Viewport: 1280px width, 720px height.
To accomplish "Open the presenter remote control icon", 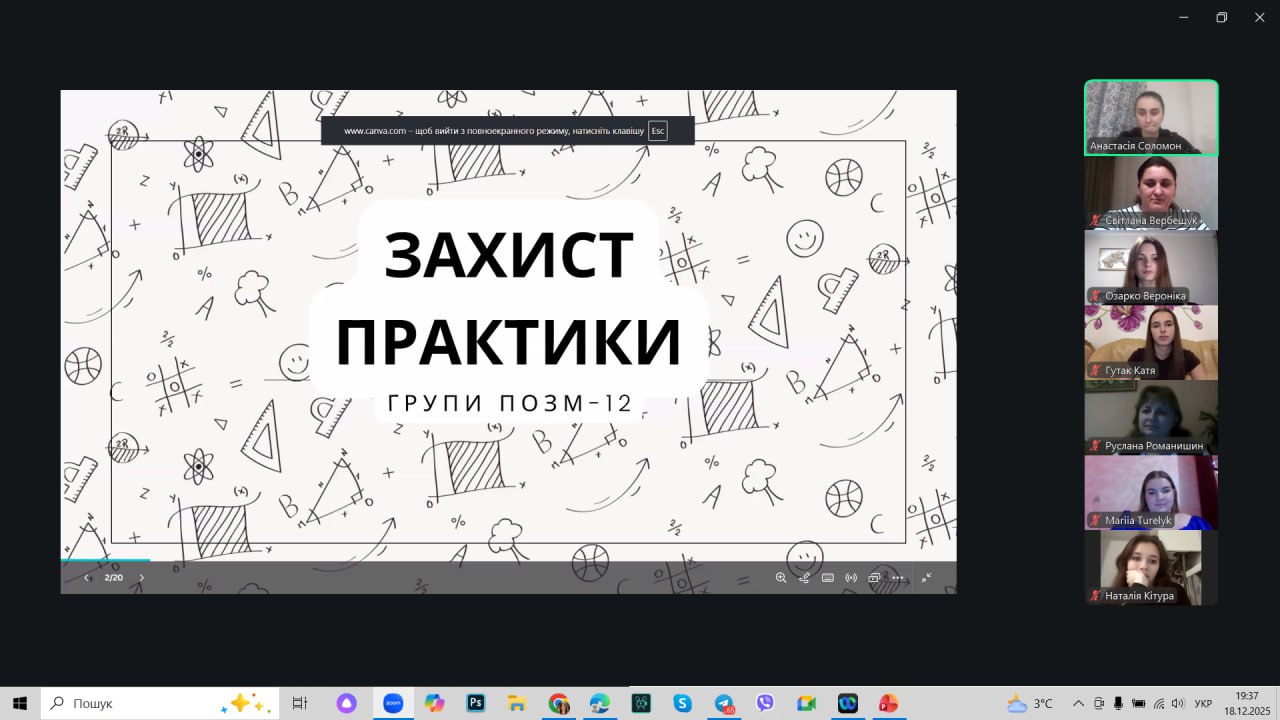I will [x=851, y=578].
